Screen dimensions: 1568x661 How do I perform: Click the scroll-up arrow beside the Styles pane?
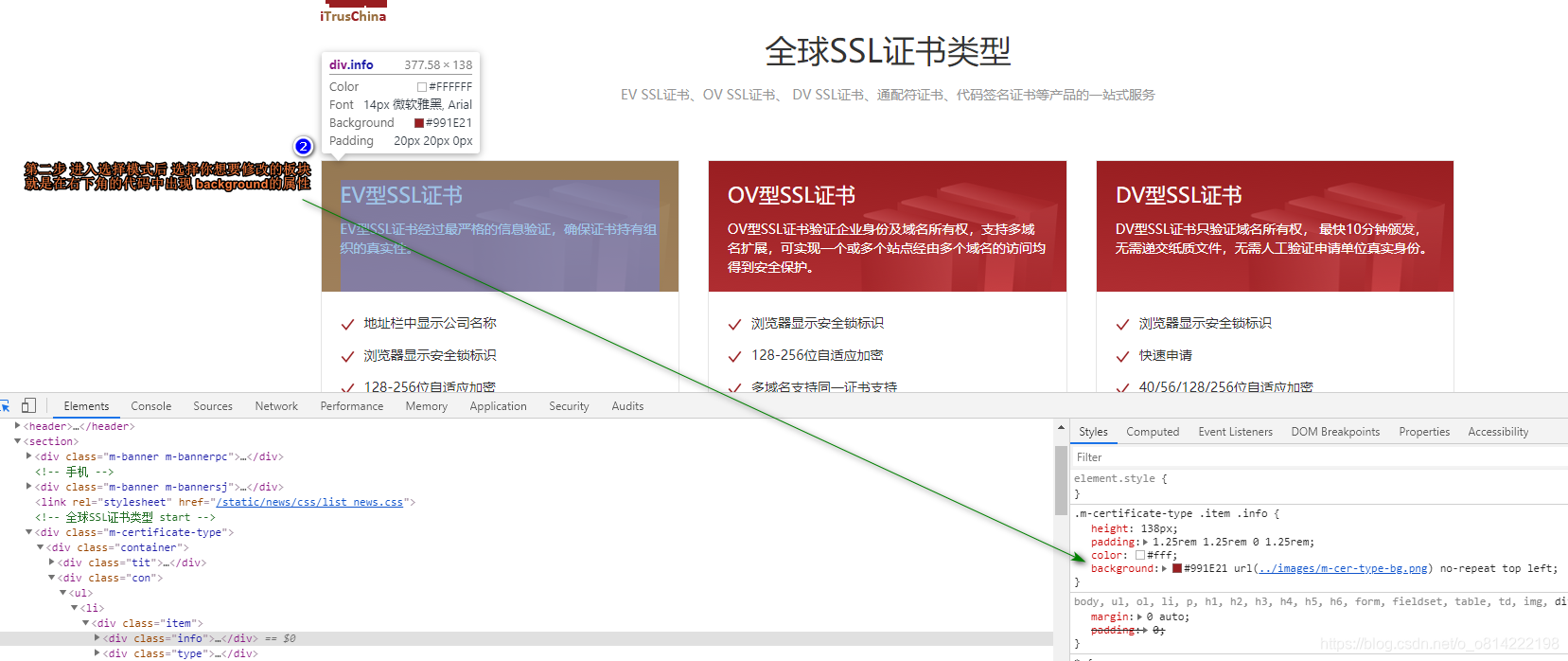[x=1061, y=429]
